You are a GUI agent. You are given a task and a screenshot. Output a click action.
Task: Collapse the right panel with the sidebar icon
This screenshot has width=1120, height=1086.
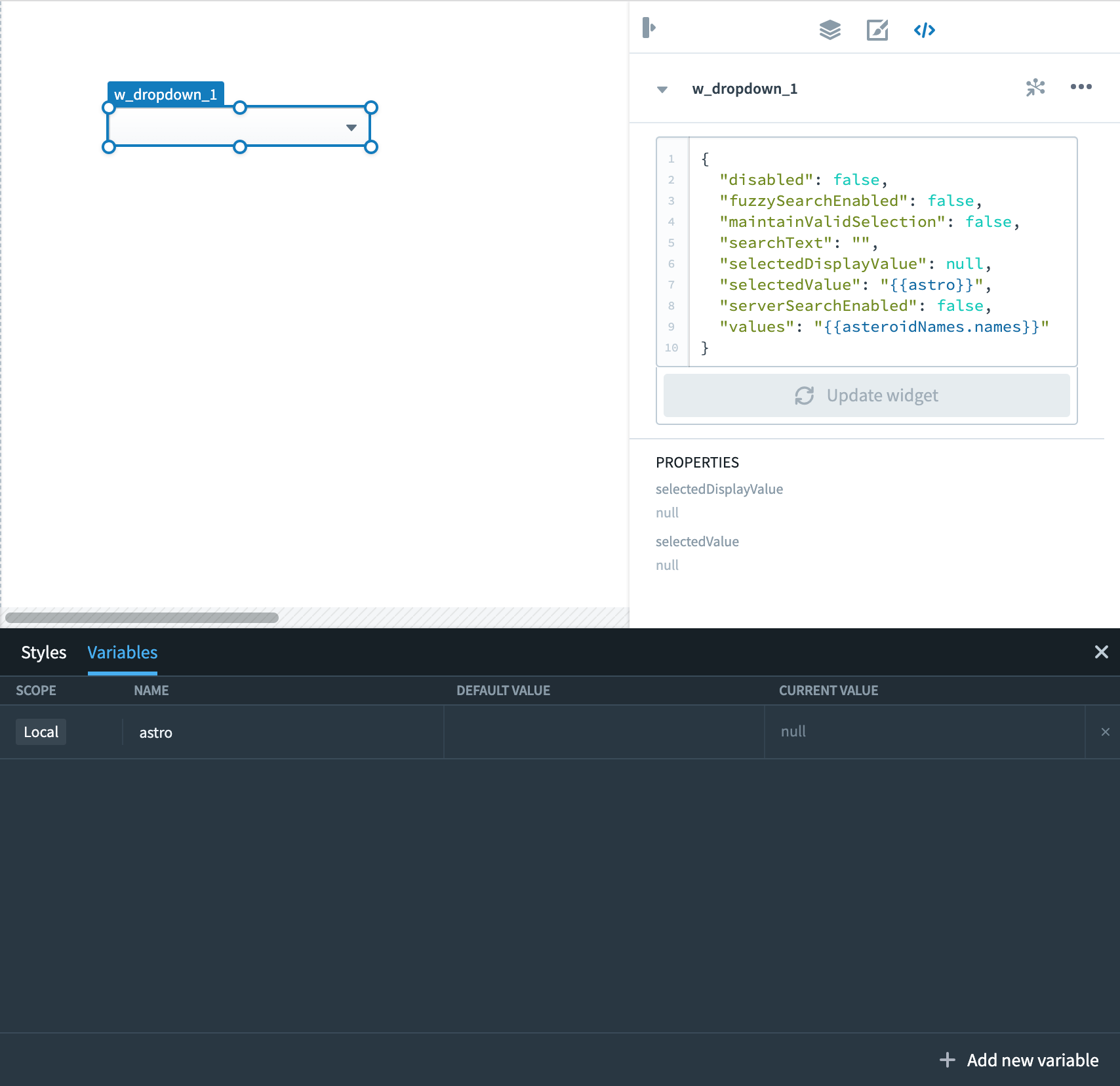pyautogui.click(x=649, y=28)
